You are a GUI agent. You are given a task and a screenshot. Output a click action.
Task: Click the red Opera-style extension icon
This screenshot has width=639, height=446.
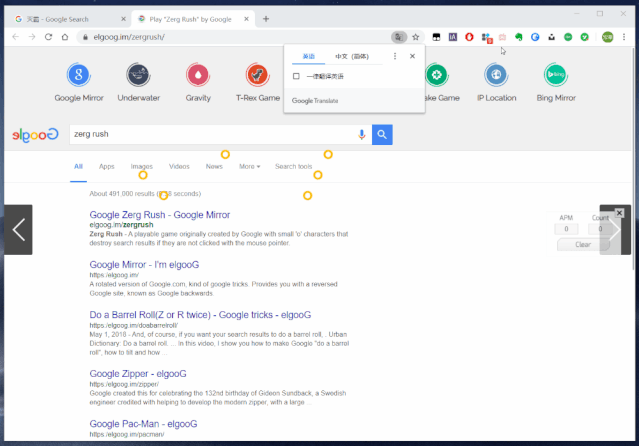pos(469,37)
